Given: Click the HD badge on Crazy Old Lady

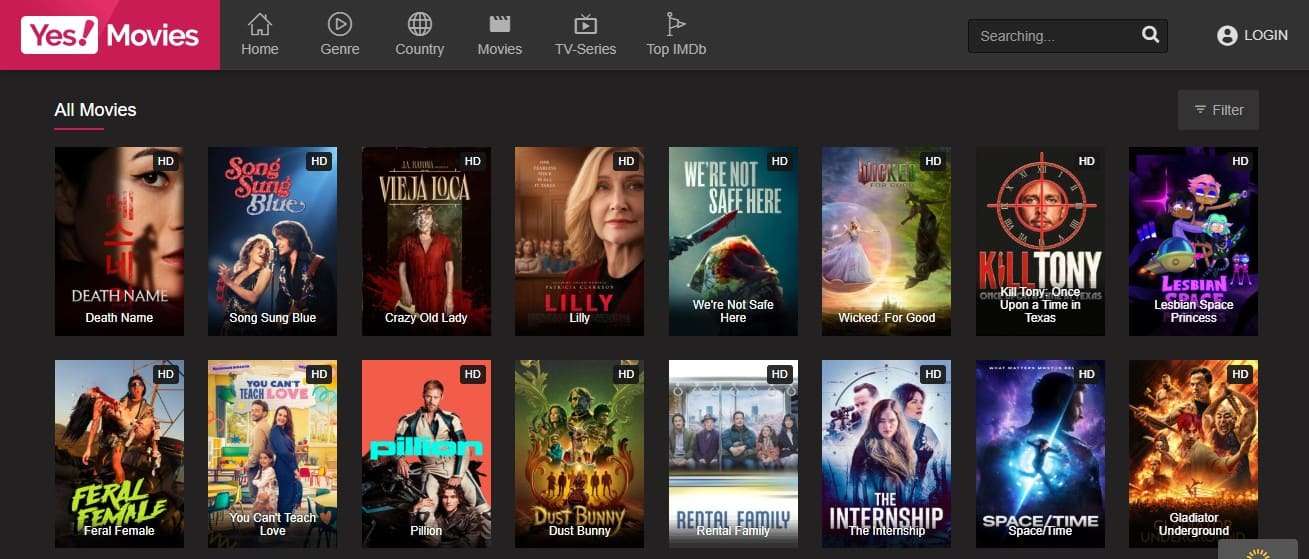Looking at the screenshot, I should pos(473,161).
